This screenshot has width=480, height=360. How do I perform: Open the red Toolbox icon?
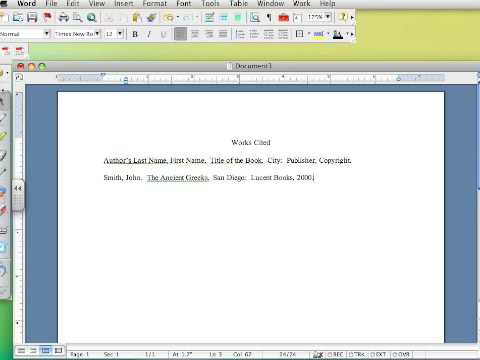point(283,17)
